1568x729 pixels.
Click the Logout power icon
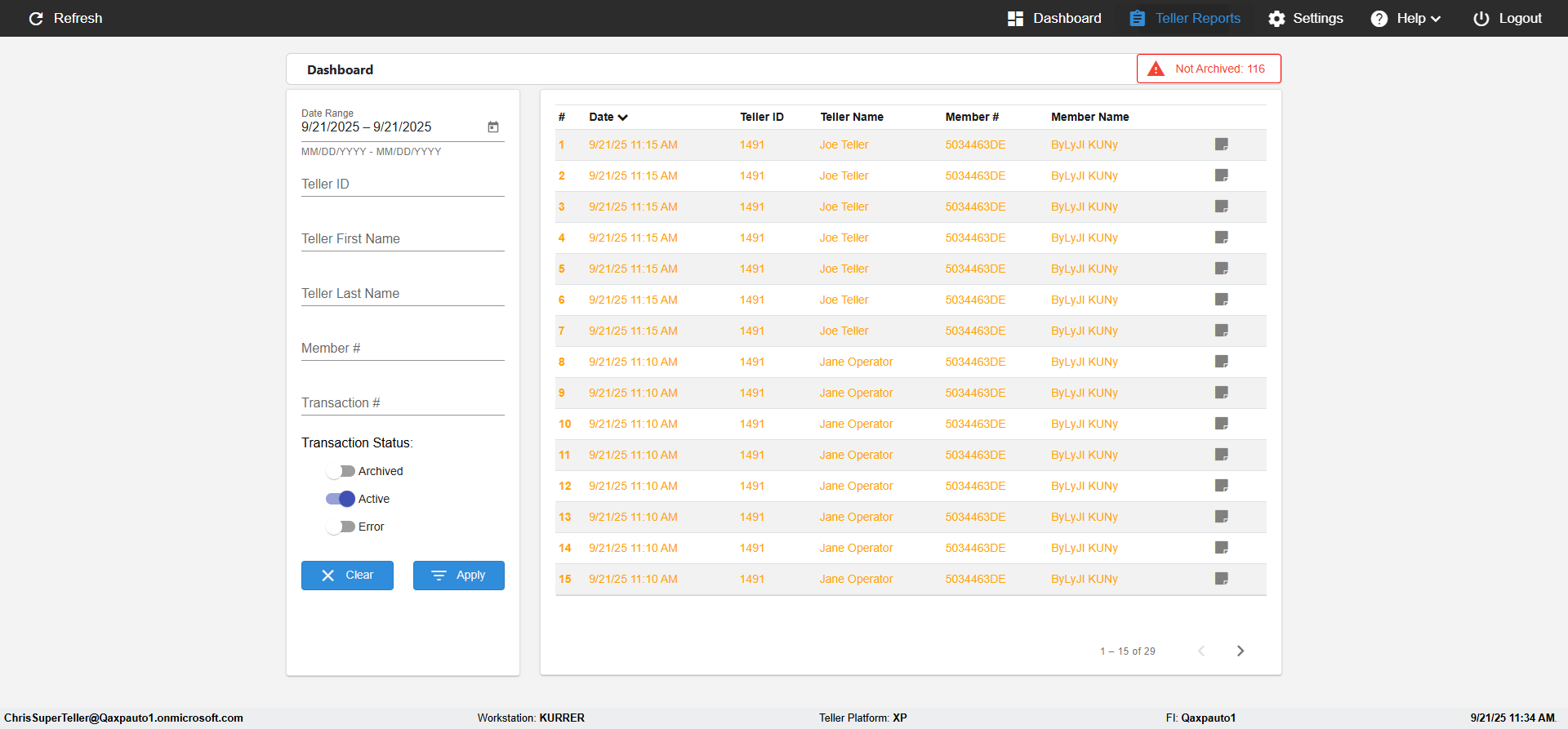pos(1481,18)
